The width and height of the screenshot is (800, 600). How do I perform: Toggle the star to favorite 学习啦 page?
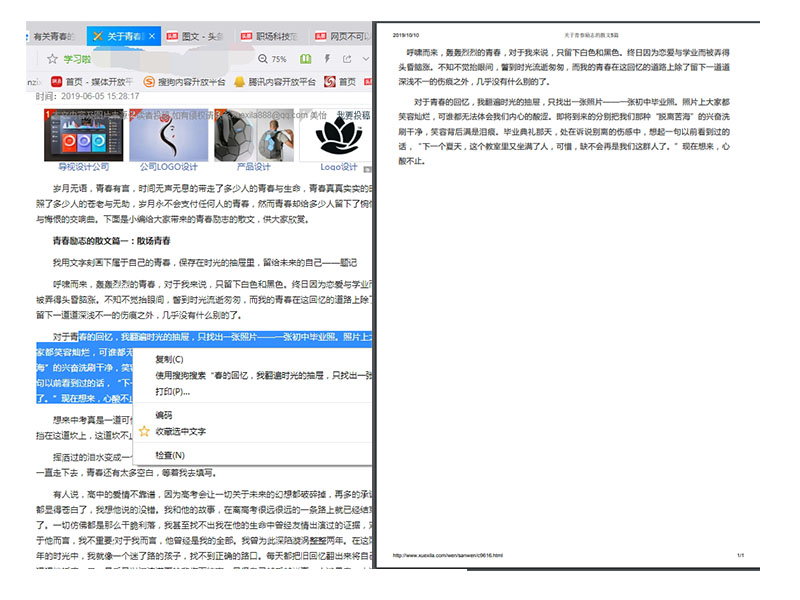50,58
